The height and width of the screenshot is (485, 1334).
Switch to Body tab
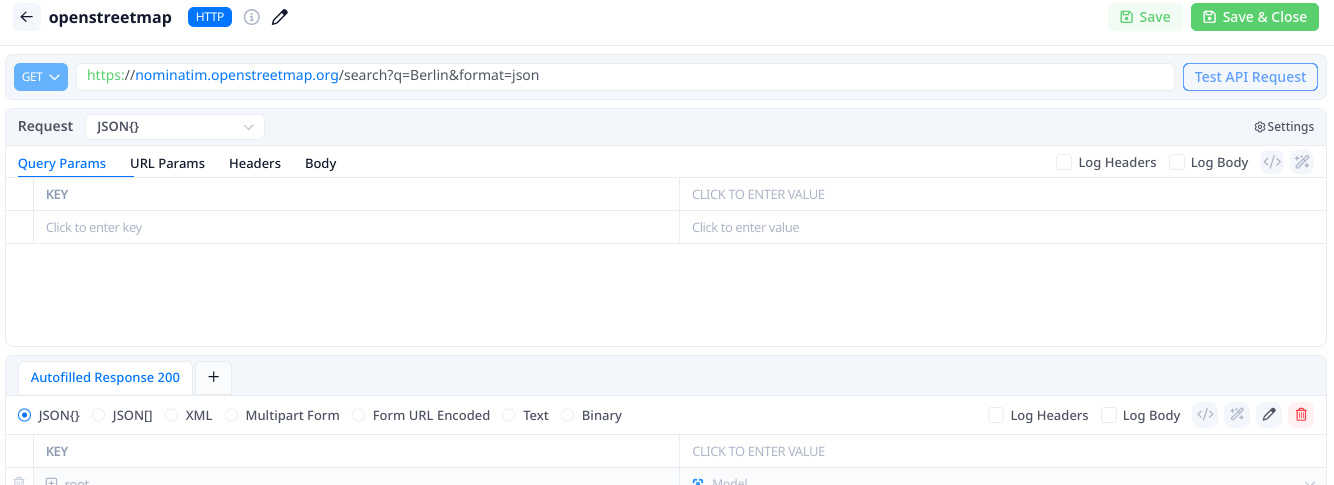click(320, 163)
